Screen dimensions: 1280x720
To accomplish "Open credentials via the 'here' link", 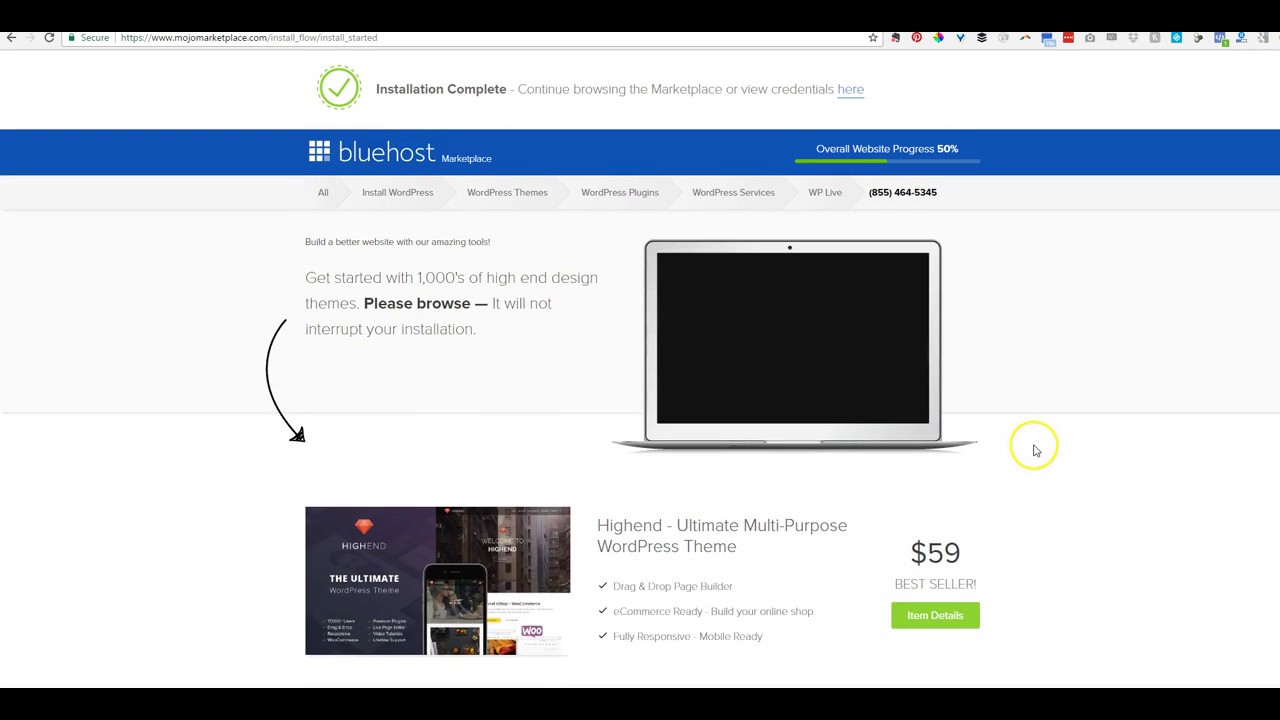I will 850,89.
